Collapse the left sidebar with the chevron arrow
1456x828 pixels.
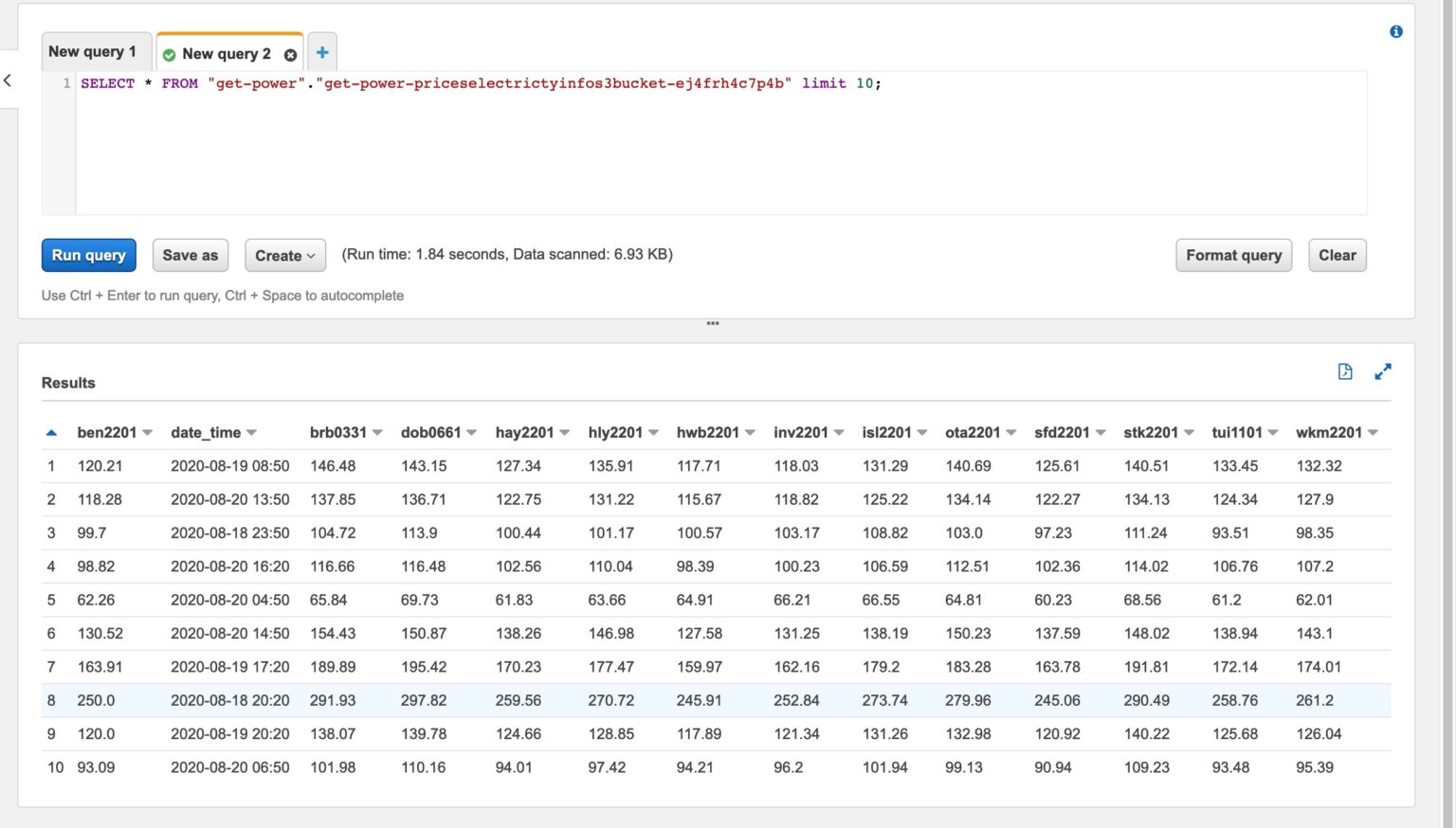coord(8,81)
